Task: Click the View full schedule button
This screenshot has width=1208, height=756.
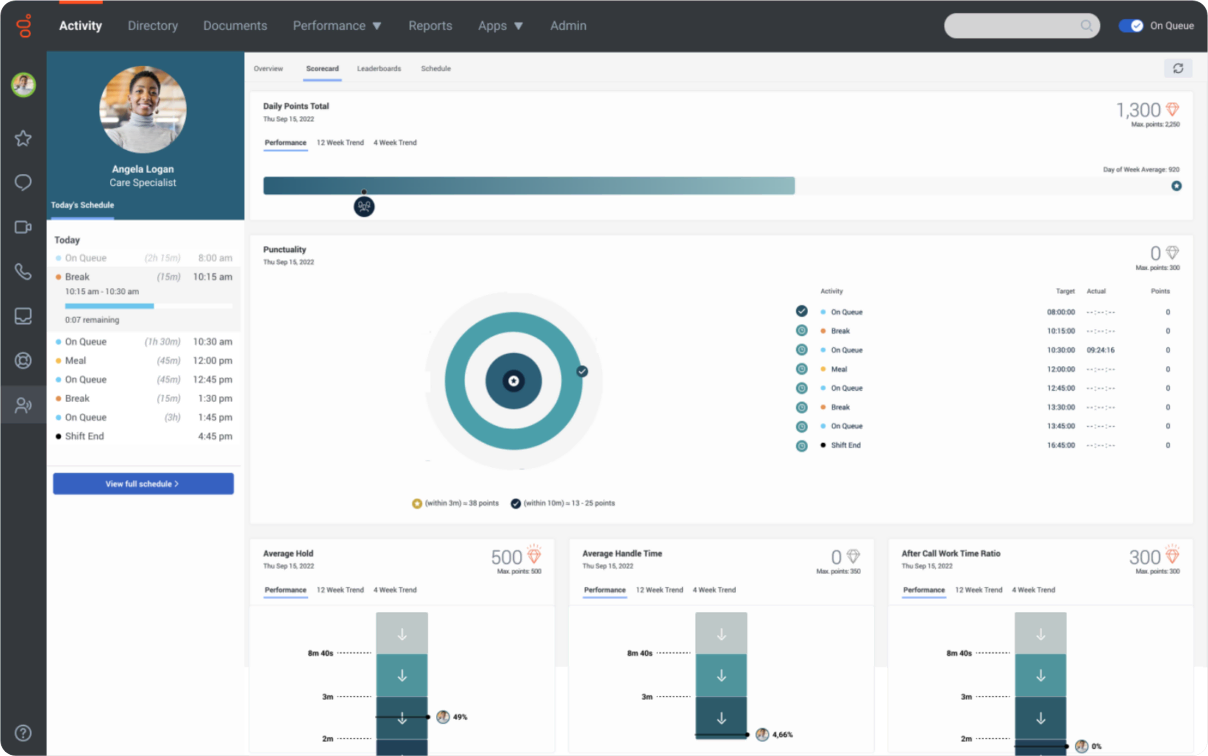Action: click(143, 484)
